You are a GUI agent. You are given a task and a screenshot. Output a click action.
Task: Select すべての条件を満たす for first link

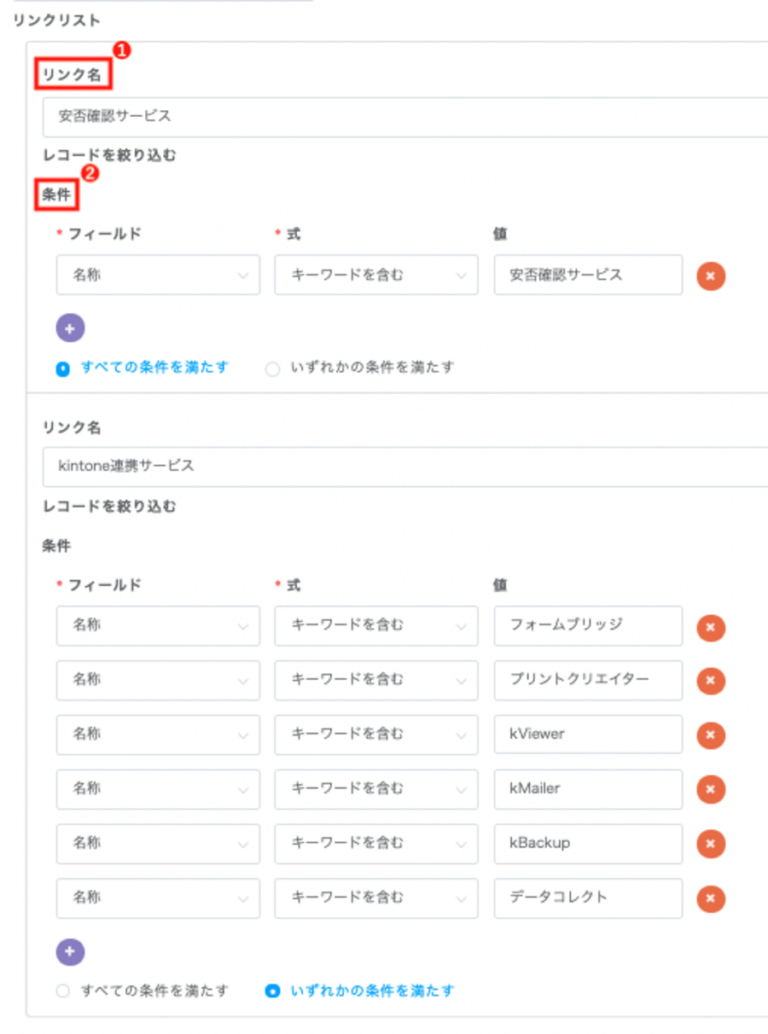(x=63, y=368)
